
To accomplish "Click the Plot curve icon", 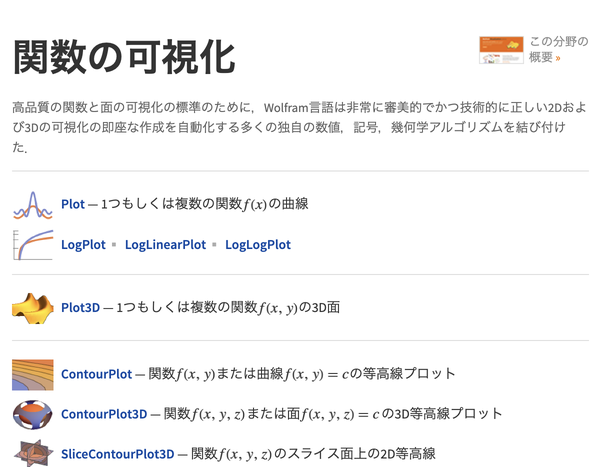I will [32, 204].
